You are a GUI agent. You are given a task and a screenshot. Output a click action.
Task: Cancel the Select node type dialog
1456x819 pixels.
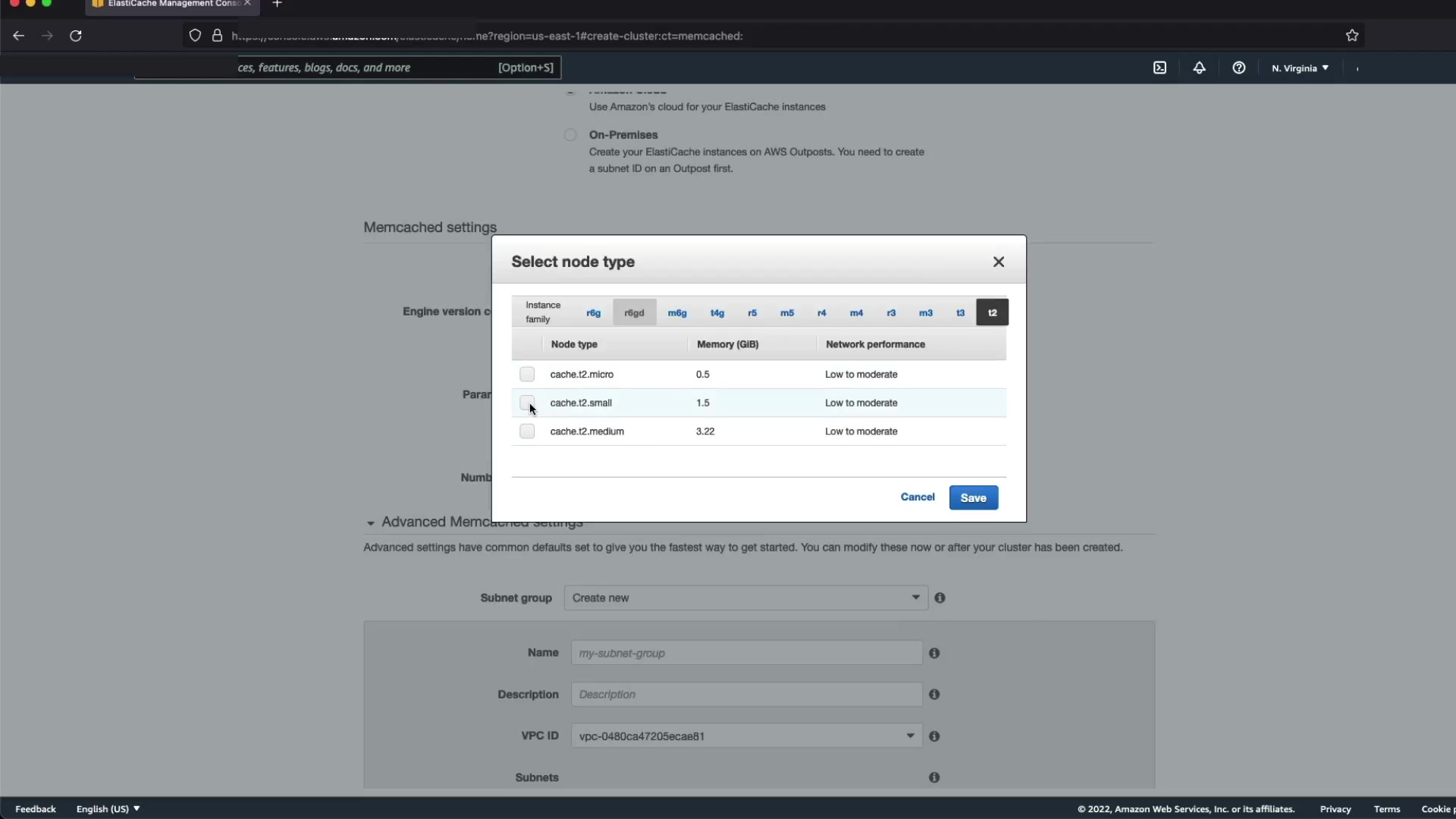pos(917,497)
